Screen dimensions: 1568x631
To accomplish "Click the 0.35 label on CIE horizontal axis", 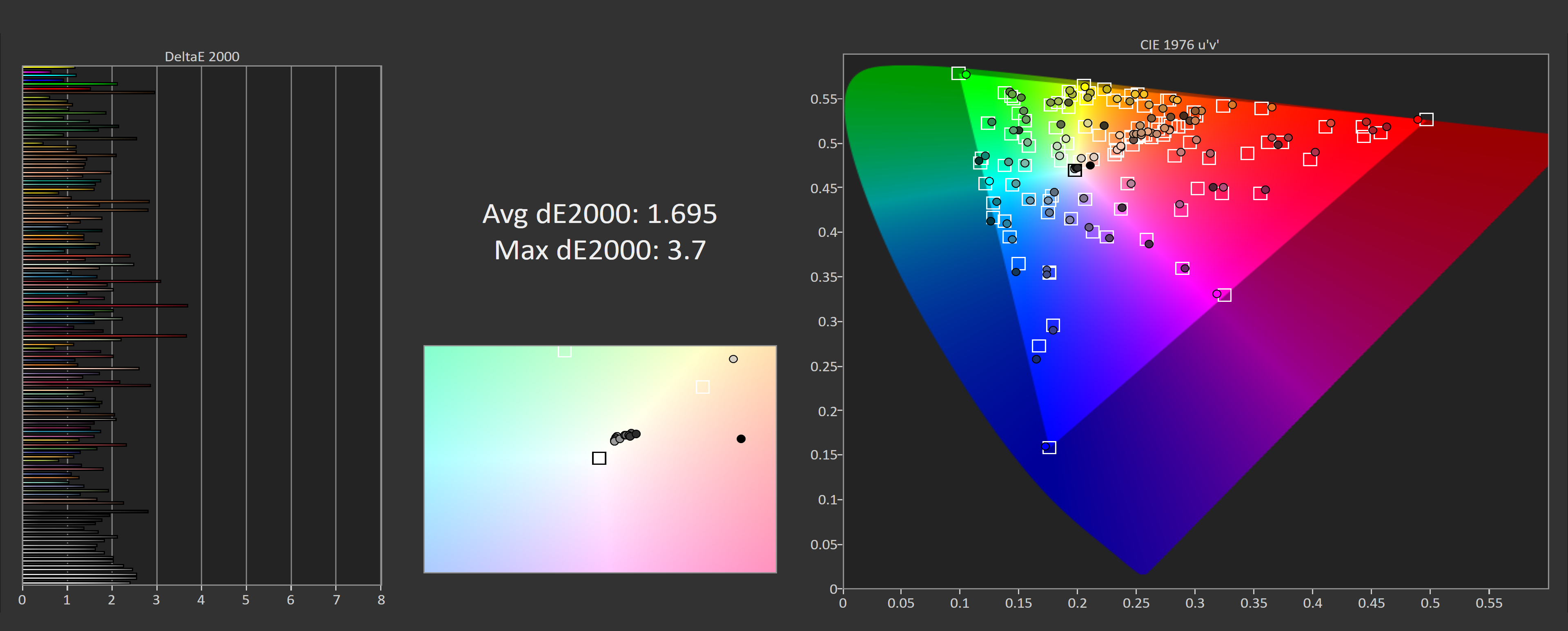I will [1253, 603].
